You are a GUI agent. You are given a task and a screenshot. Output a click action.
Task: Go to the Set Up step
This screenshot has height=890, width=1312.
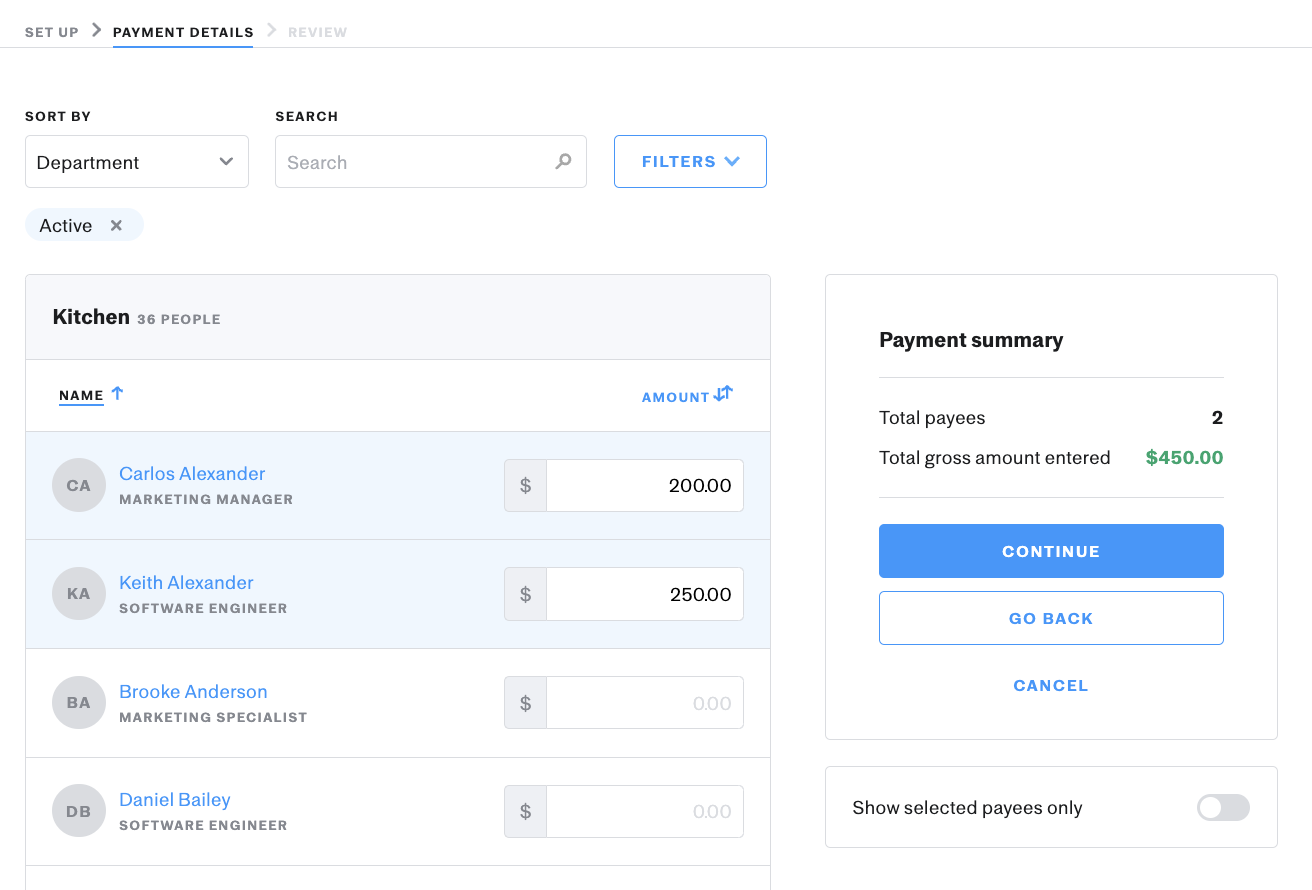(52, 32)
